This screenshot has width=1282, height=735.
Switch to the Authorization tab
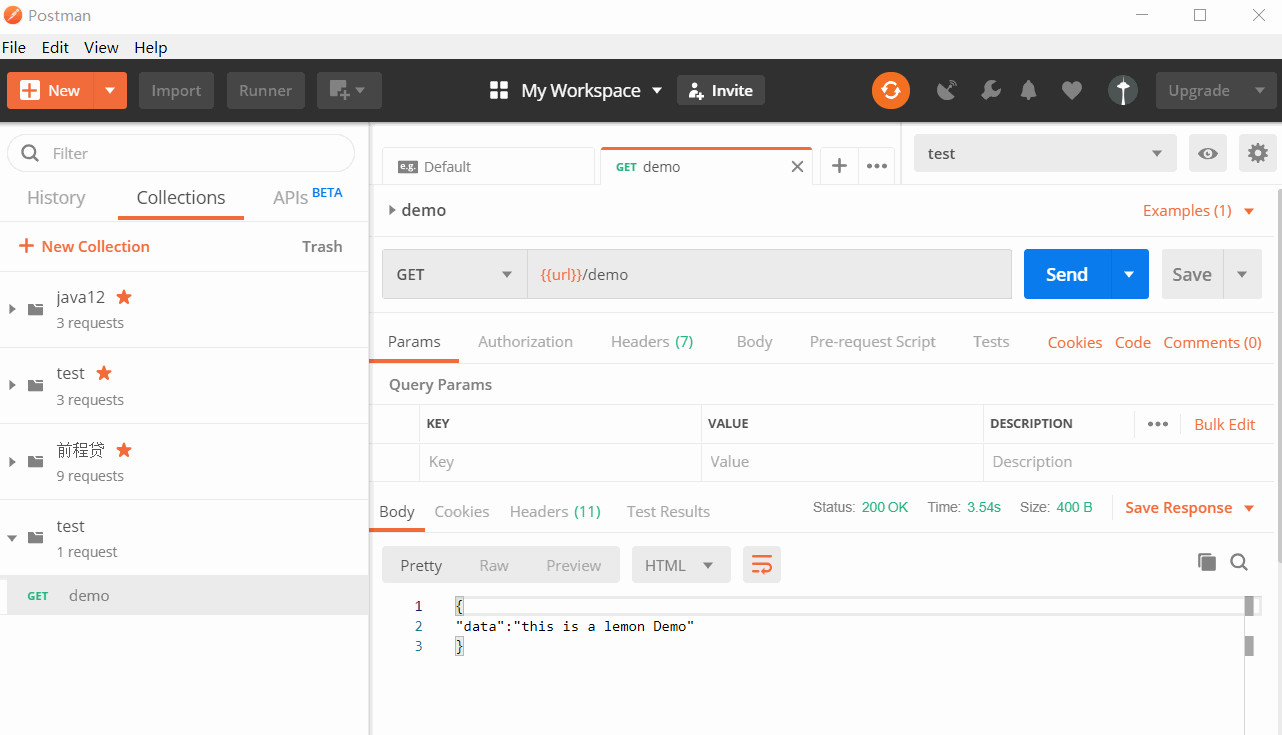point(525,342)
